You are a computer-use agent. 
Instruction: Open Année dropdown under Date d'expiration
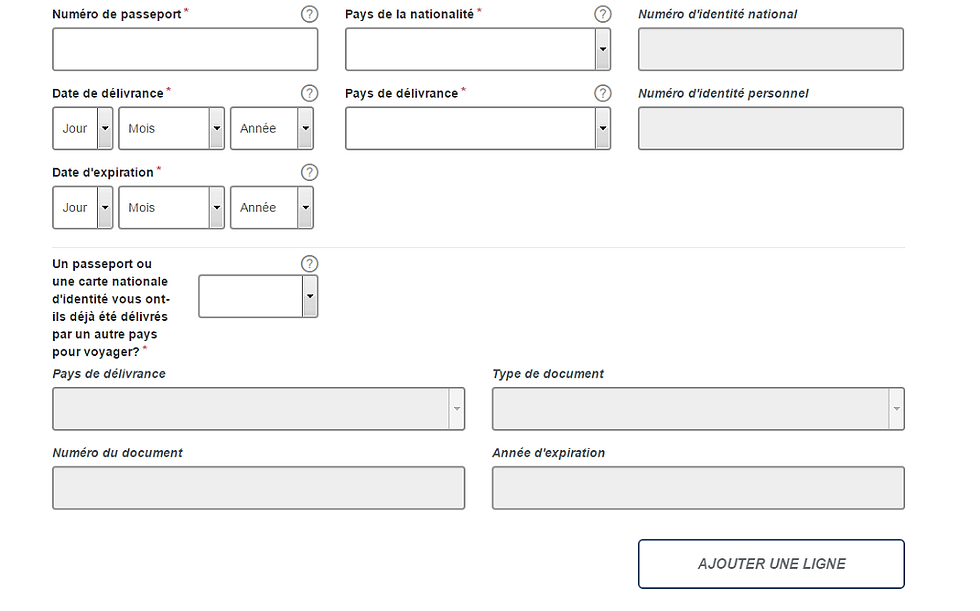click(x=272, y=208)
